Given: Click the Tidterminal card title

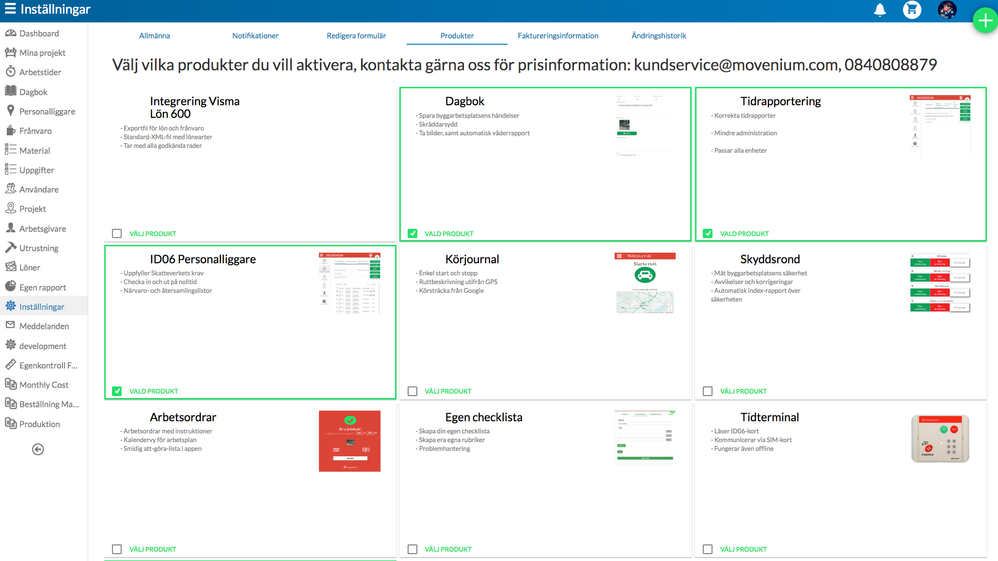Looking at the screenshot, I should [770, 417].
